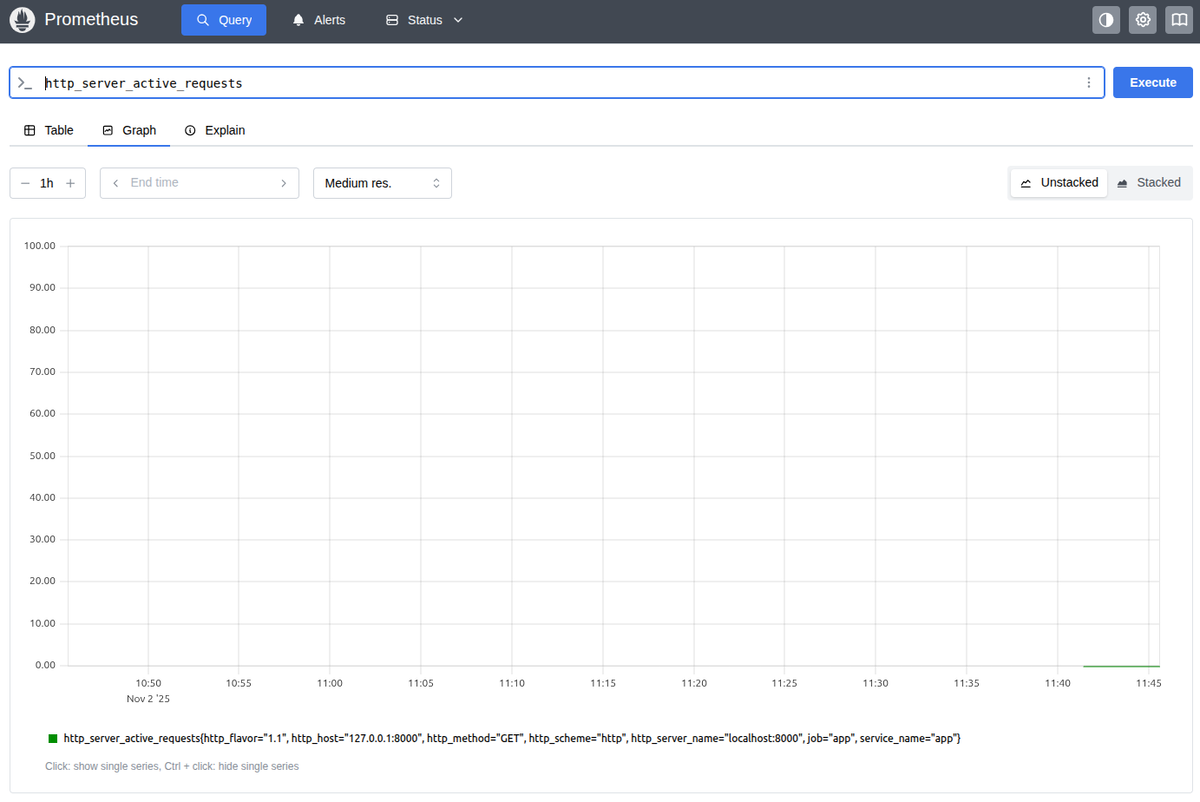Image resolution: width=1200 pixels, height=802 pixels.
Task: Click the green series legend swatch
Action: [x=53, y=738]
